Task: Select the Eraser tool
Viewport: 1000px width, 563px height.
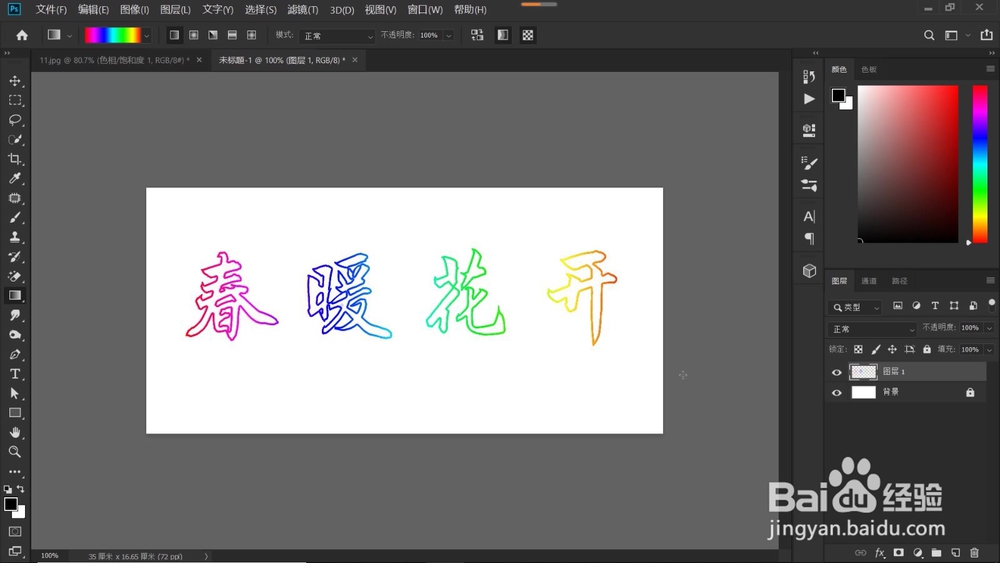Action: tap(15, 276)
